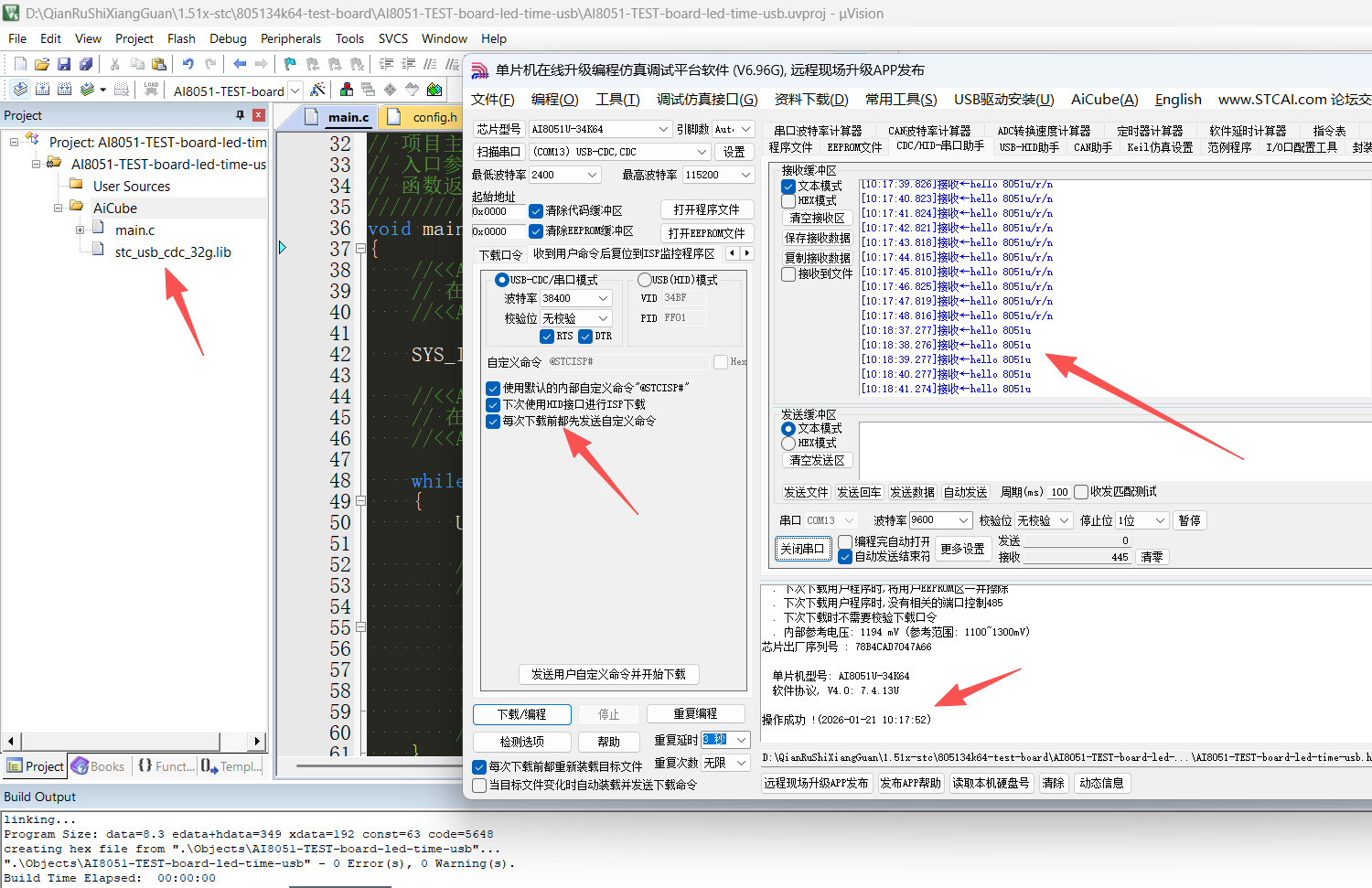Close the Project panel with red X
Screen dimensions: 1372x888
[259, 115]
